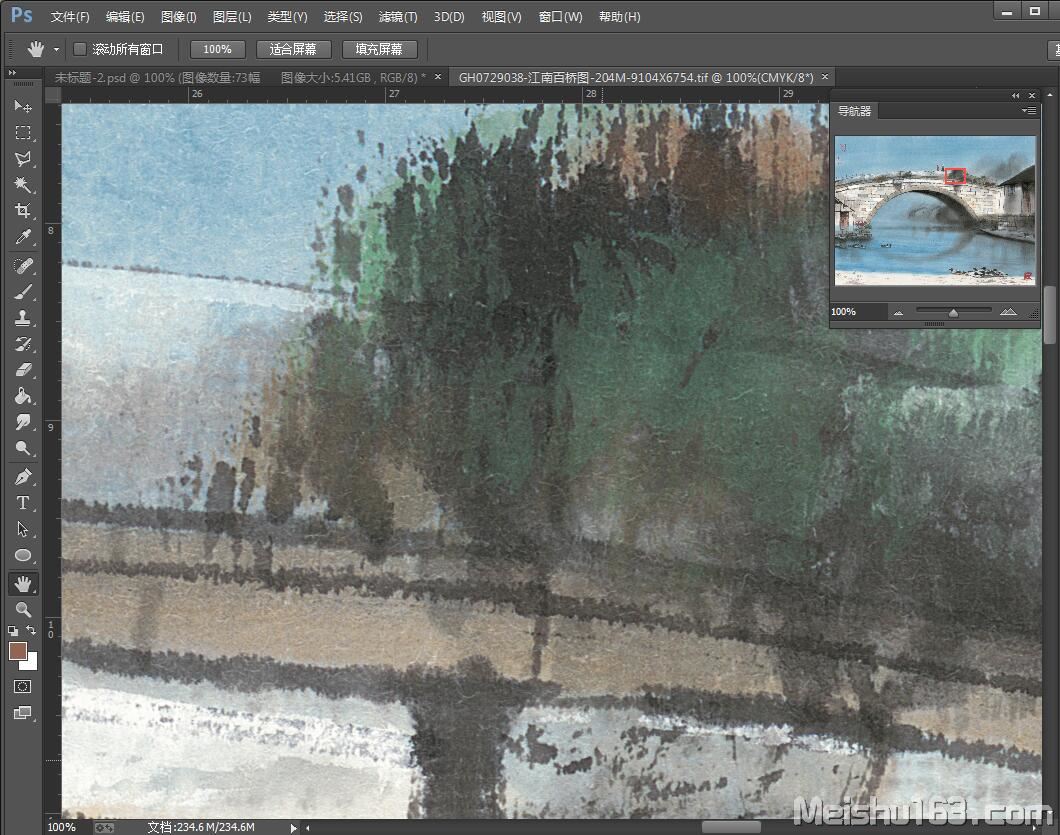1060x835 pixels.
Task: Click Navigator zoom out mountain icon
Action: click(898, 312)
